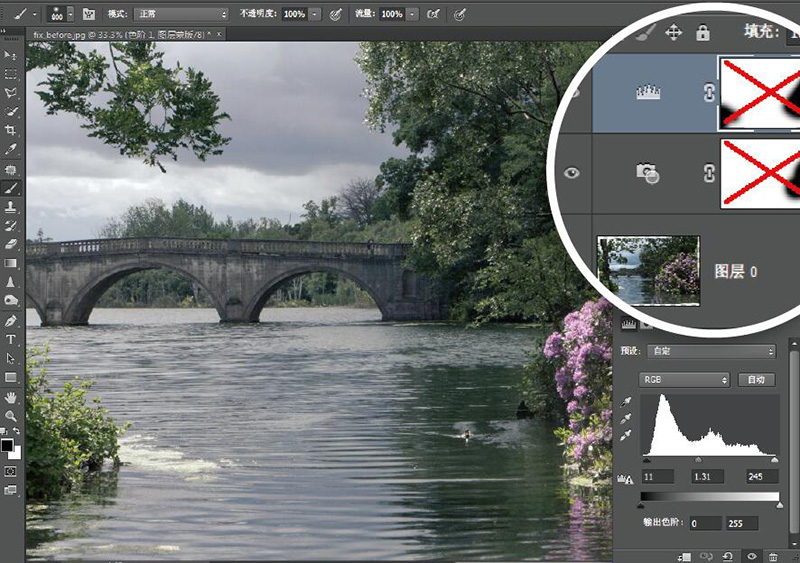Select the Patch healing tool

tap(10, 169)
